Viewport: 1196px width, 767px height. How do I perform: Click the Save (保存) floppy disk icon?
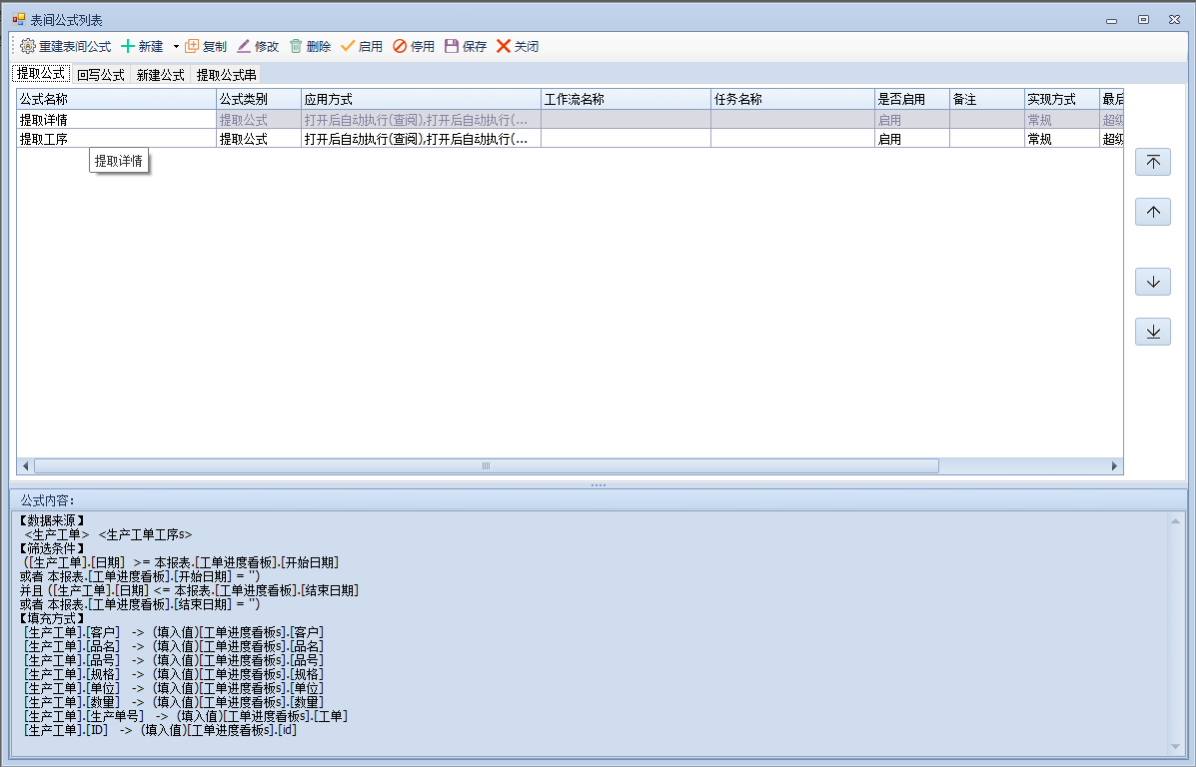click(x=452, y=46)
